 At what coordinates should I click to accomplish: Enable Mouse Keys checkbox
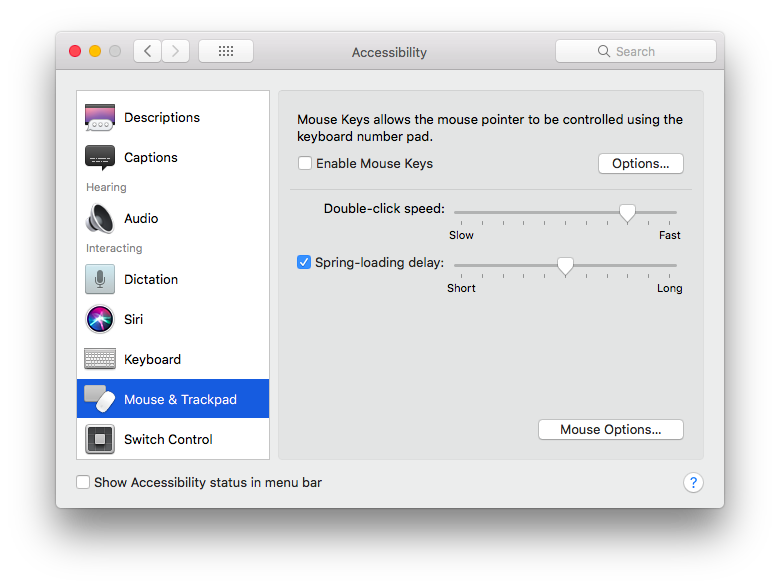coord(305,163)
